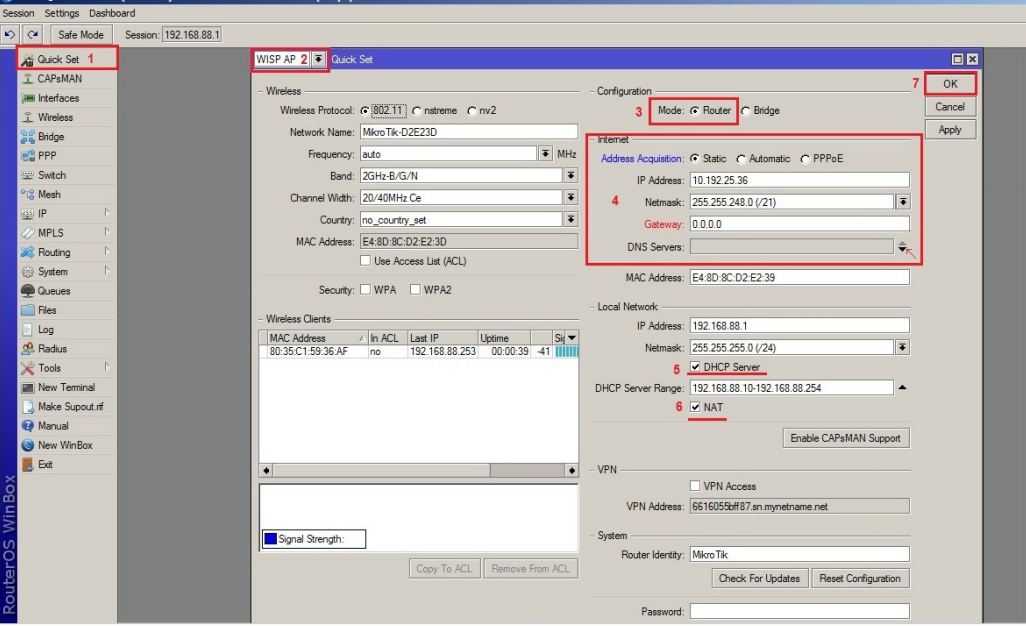
Task: Open Radius in the sidebar
Action: pos(67,349)
